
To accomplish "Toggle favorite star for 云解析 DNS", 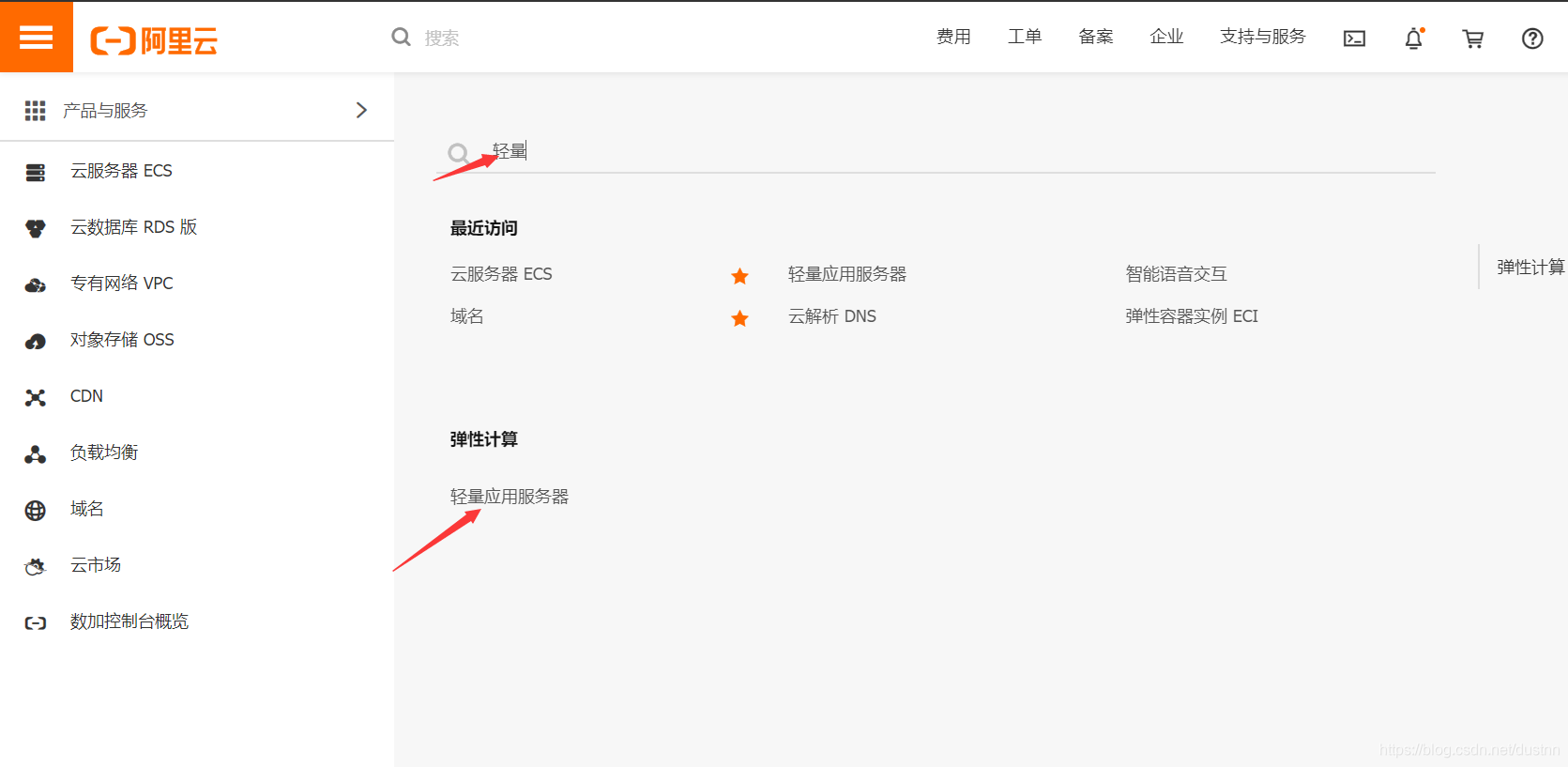I will click(x=739, y=318).
